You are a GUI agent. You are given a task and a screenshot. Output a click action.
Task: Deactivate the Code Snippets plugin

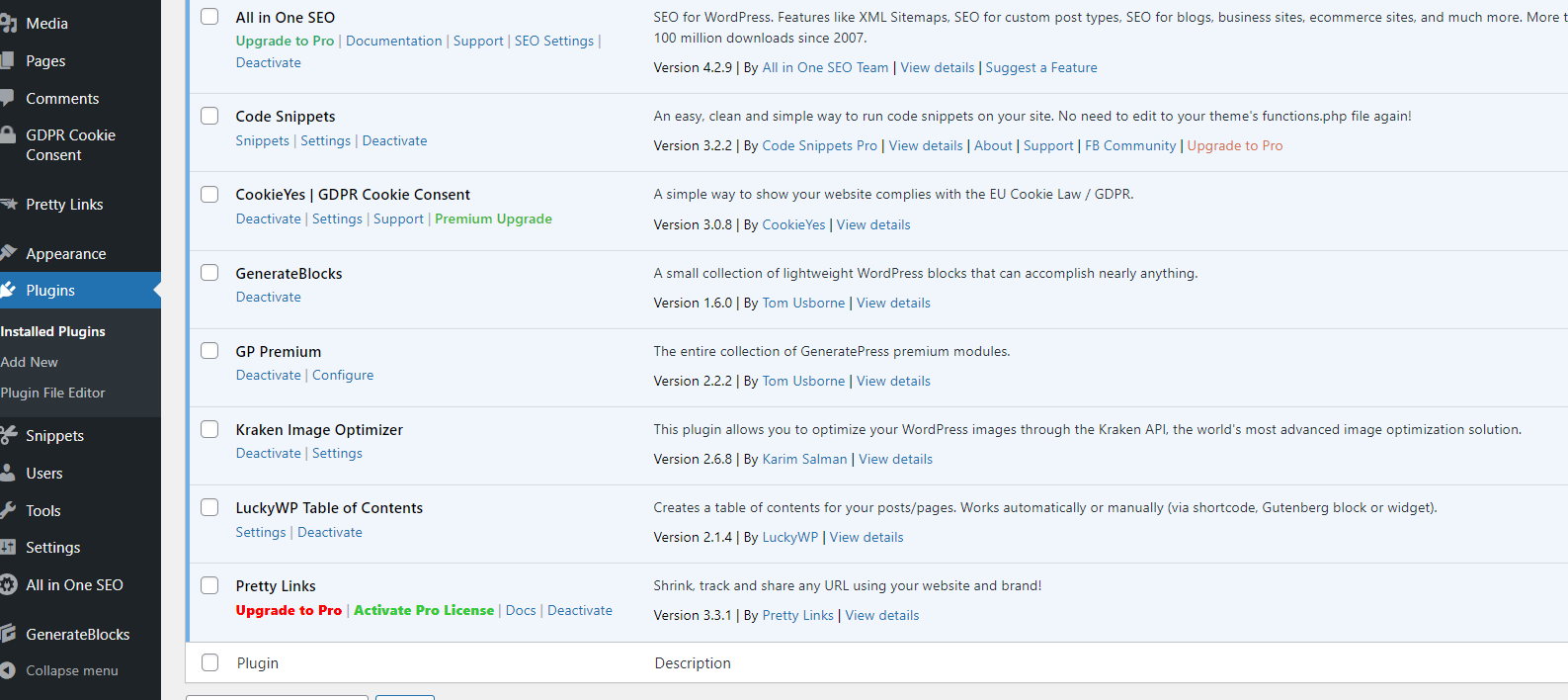(x=395, y=140)
